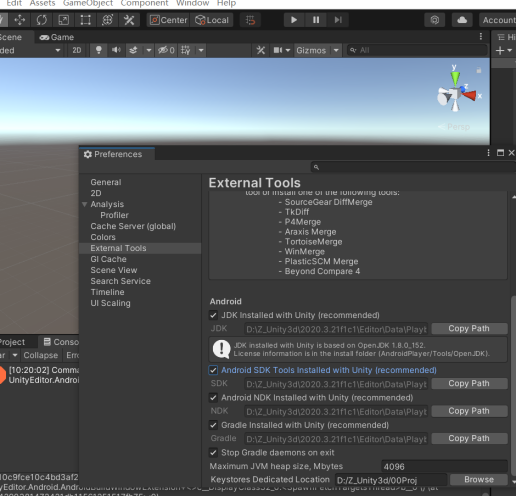Open the Assets menu
Image resolution: width=517 pixels, height=496 pixels.
point(42,4)
